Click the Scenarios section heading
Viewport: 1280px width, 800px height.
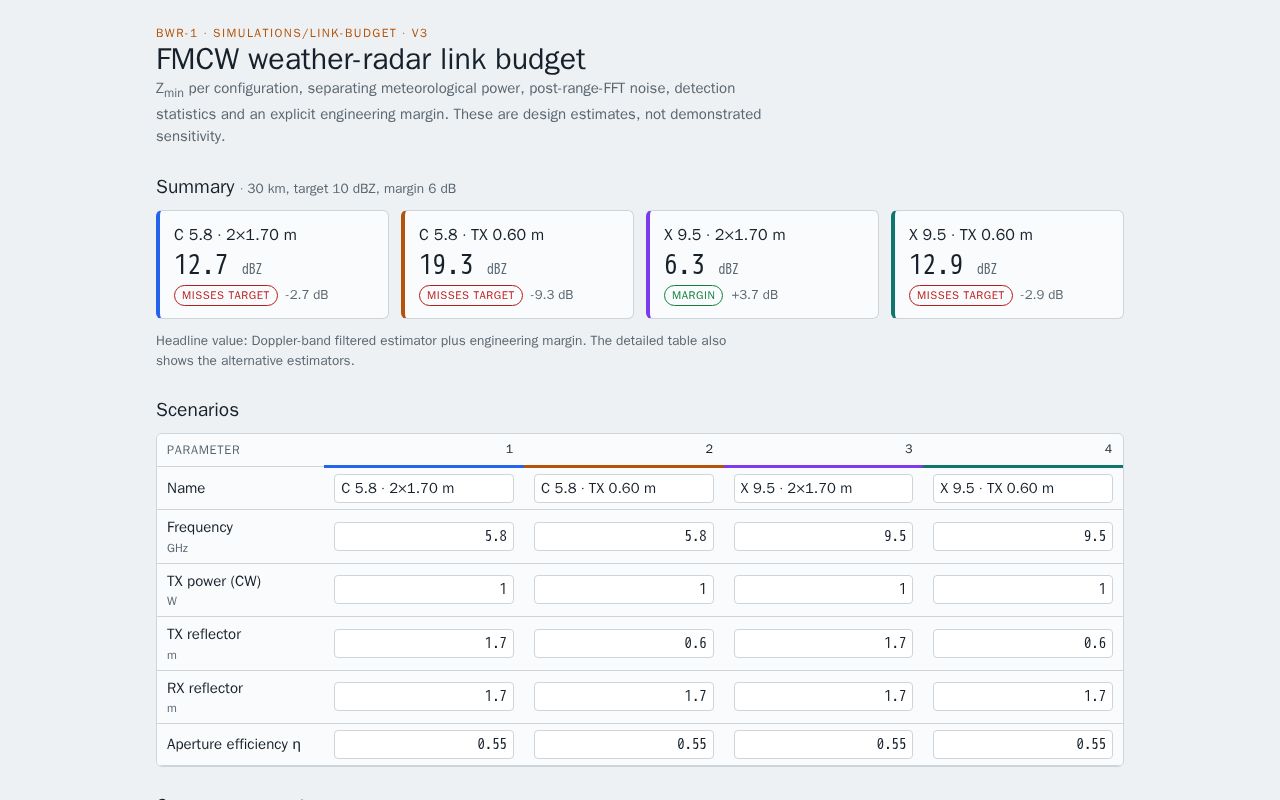197,410
